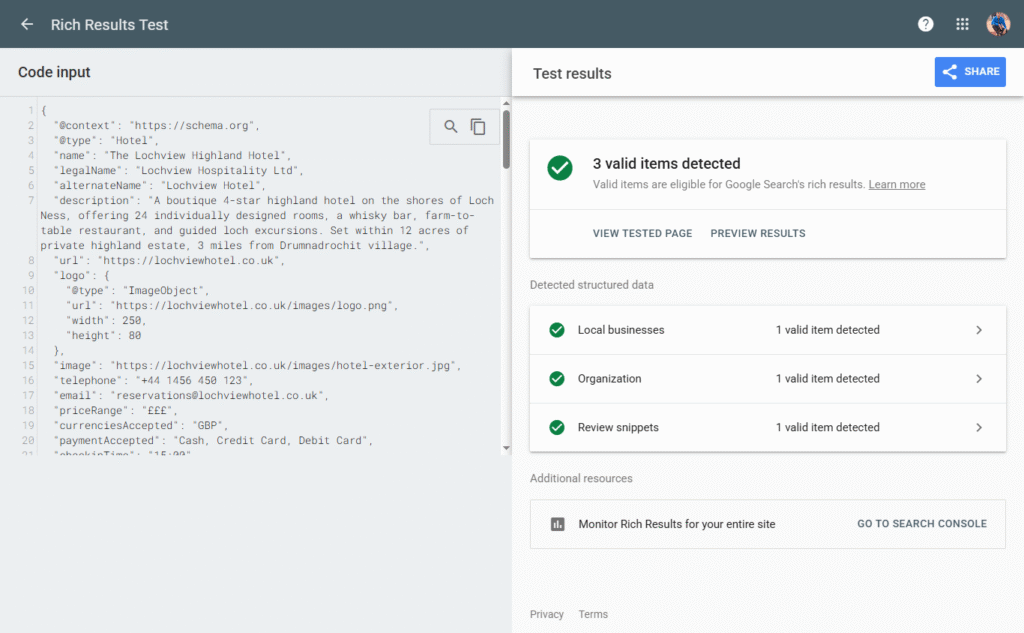This screenshot has height=633, width=1024.
Task: Click the "Organization" label
Action: [609, 379]
